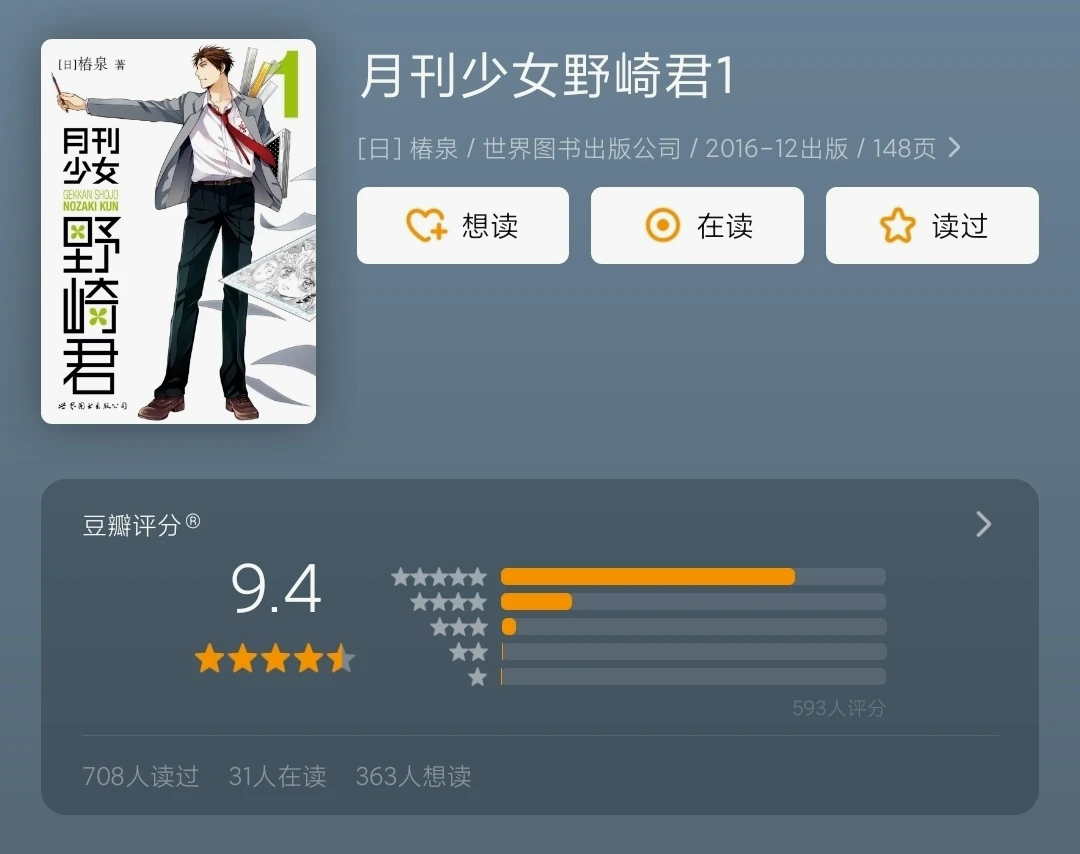The height and width of the screenshot is (854, 1080).
Task: Mark the book as 想读
Action: point(463,225)
